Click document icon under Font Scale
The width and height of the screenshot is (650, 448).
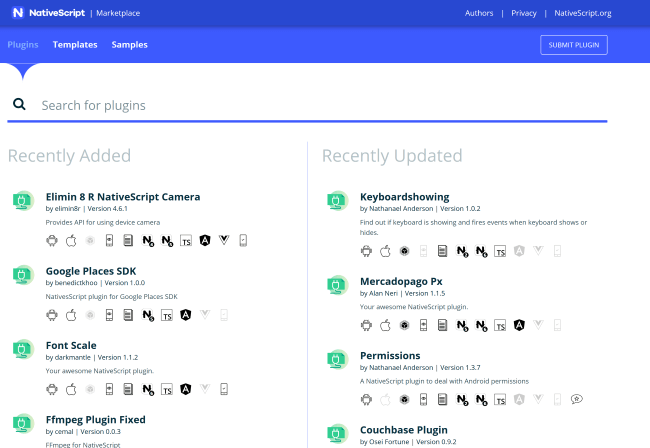(129, 389)
